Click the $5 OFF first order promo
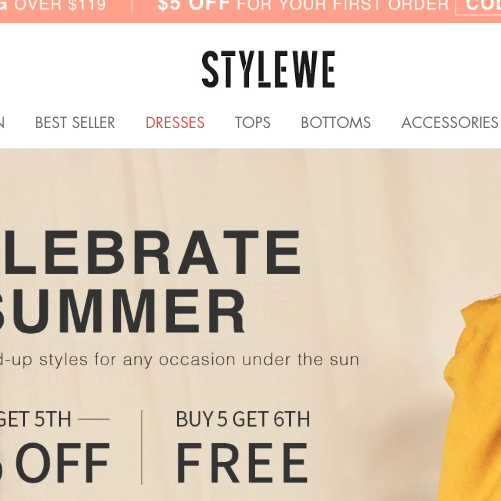The image size is (501, 501). point(303,5)
